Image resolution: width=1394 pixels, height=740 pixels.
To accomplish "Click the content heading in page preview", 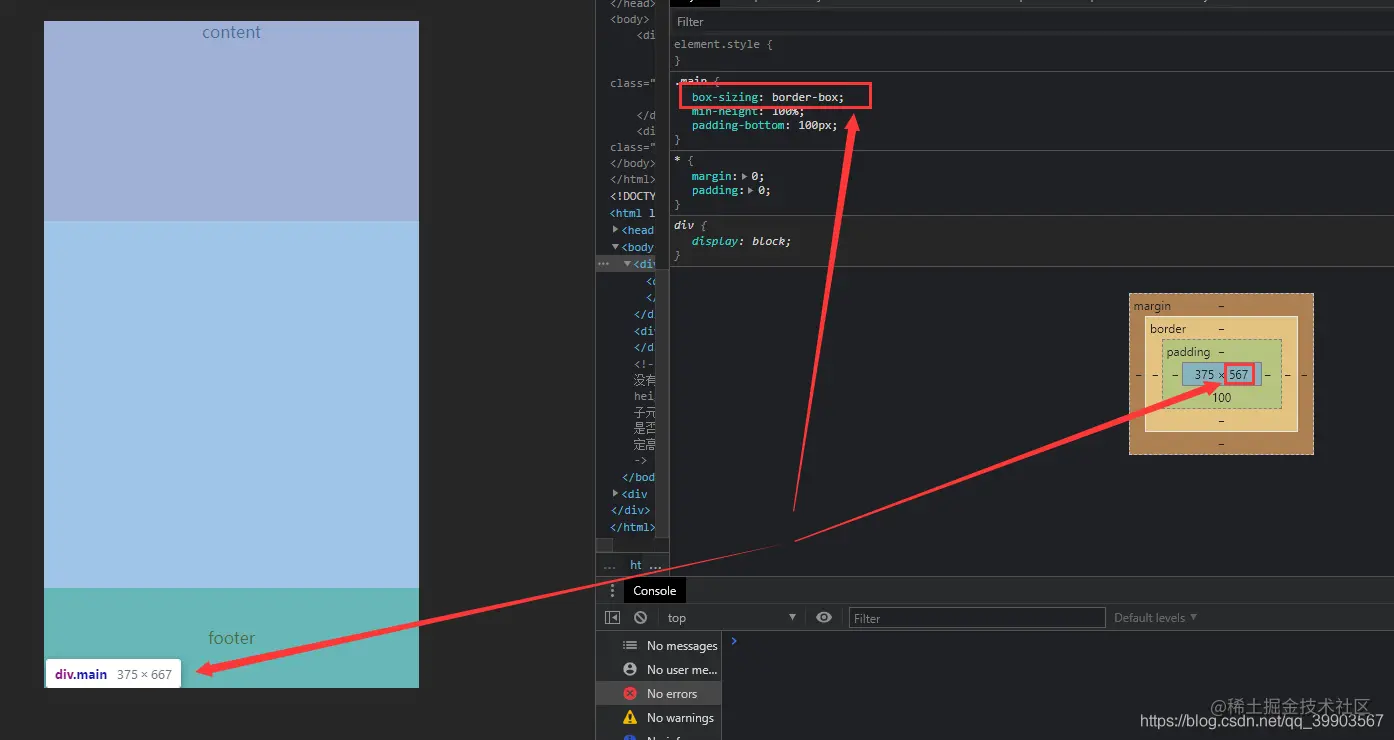I will [231, 32].
